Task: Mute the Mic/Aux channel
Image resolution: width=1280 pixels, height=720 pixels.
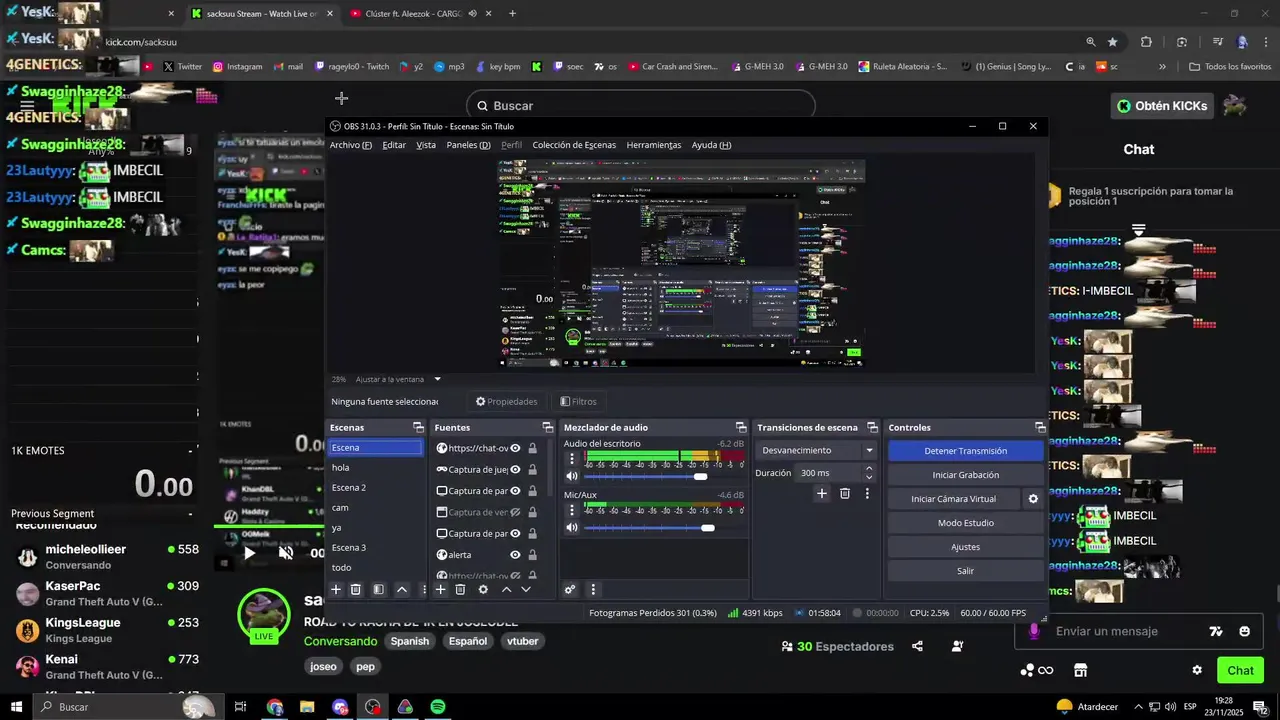Action: [x=572, y=527]
